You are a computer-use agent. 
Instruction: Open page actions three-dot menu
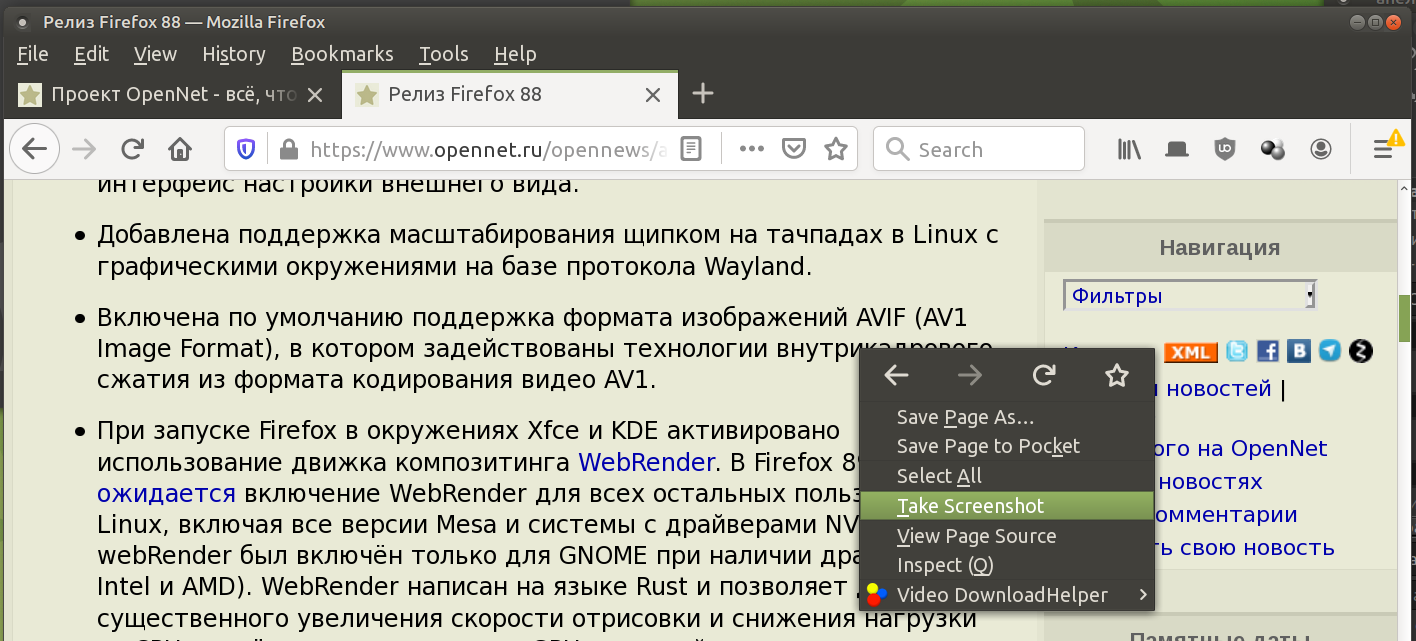pos(751,149)
